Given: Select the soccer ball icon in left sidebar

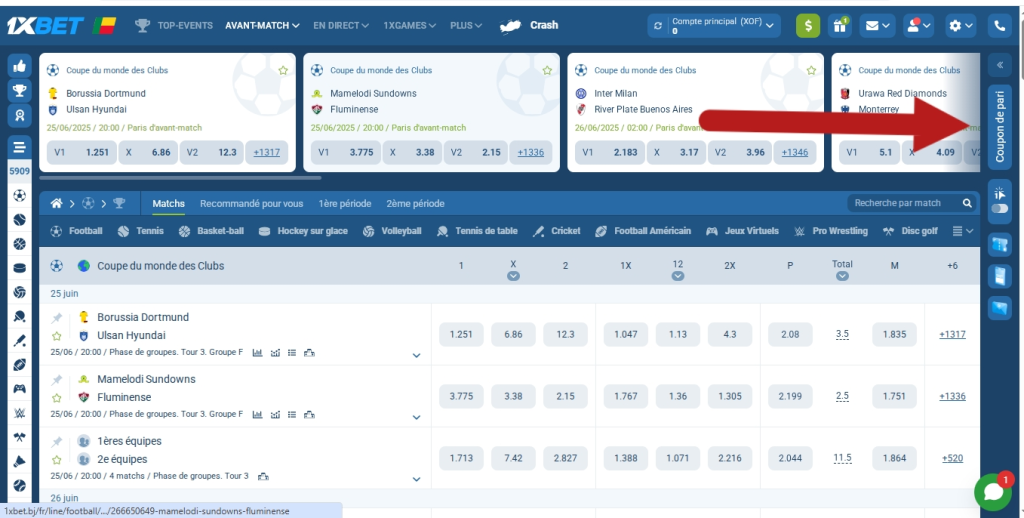Looking at the screenshot, I should coord(19,195).
